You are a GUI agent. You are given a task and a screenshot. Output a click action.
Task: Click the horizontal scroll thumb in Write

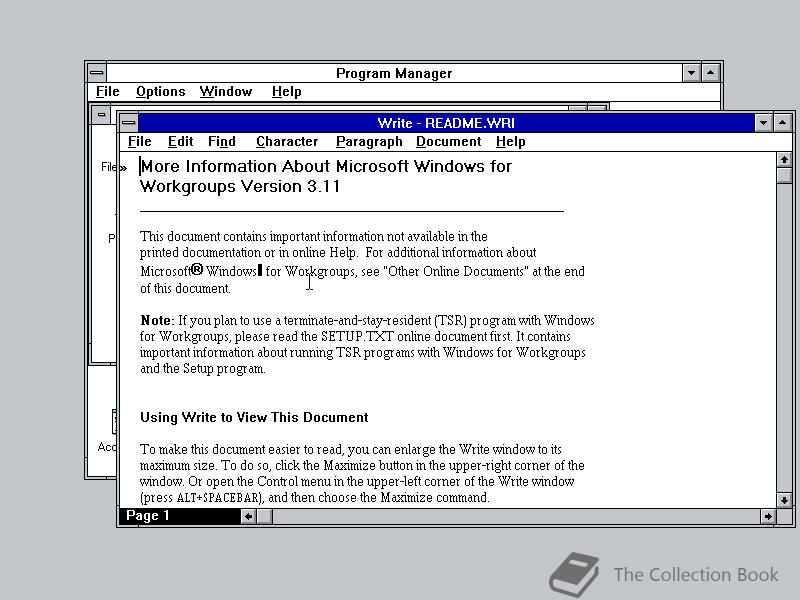[x=264, y=516]
